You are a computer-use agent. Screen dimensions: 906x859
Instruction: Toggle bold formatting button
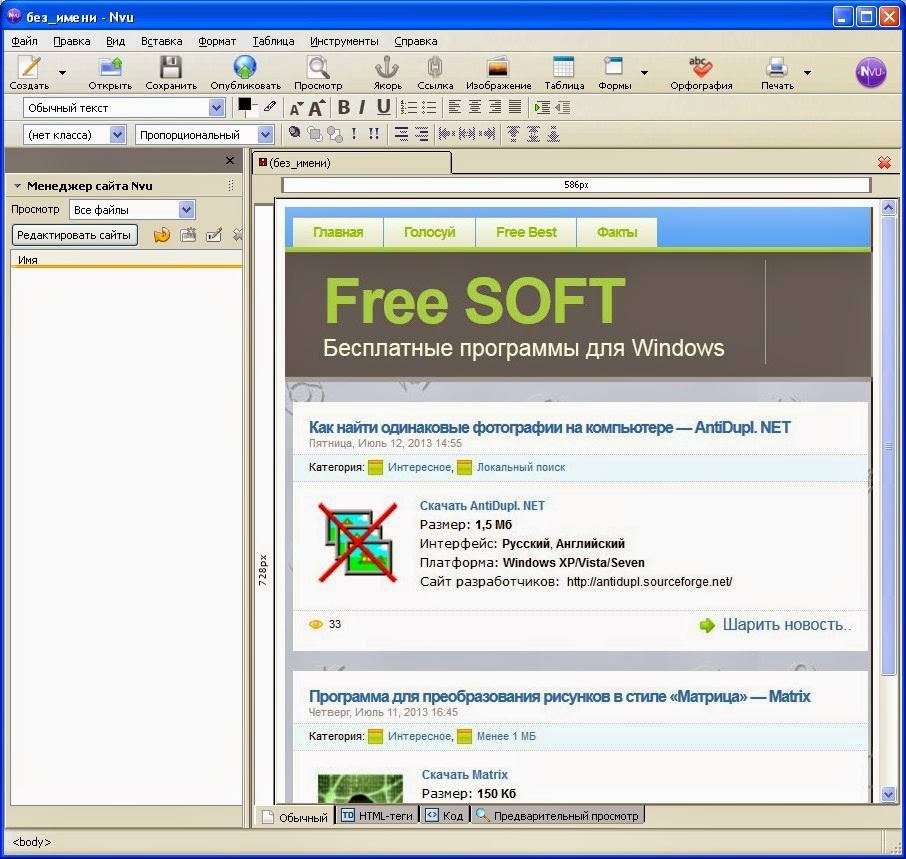[x=343, y=107]
